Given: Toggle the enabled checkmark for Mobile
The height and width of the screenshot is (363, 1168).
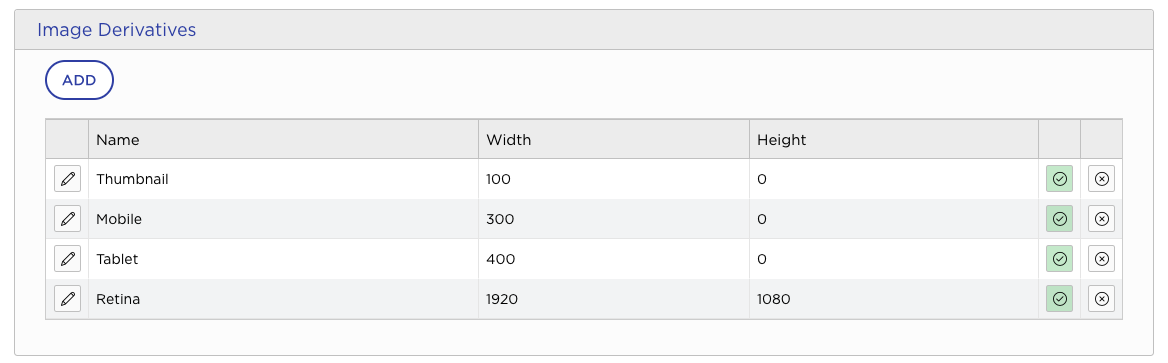Looking at the screenshot, I should (1059, 219).
